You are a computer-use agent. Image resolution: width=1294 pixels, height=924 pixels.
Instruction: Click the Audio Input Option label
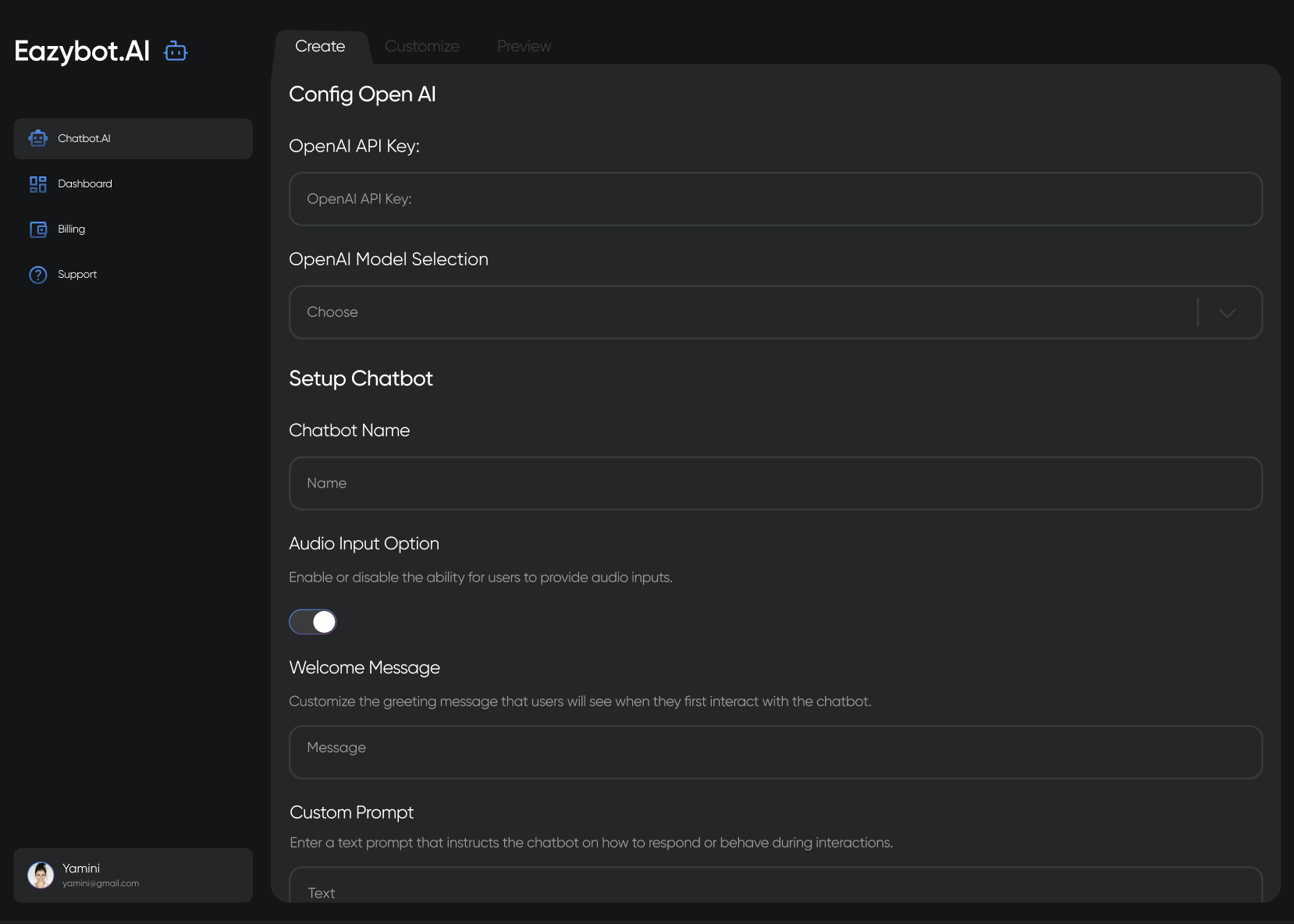[x=364, y=543]
